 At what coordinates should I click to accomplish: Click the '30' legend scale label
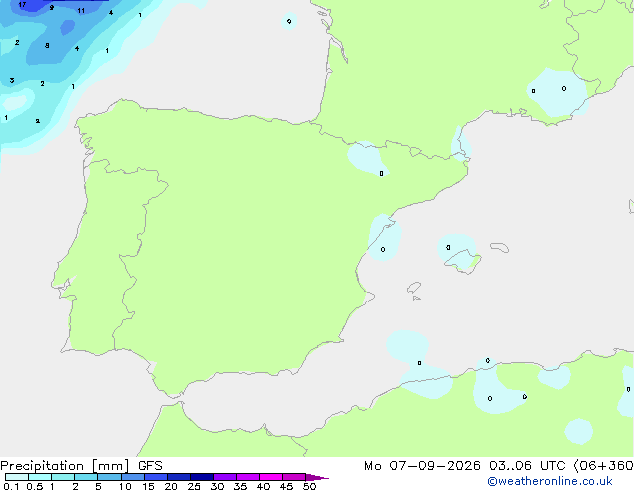[x=217, y=486]
